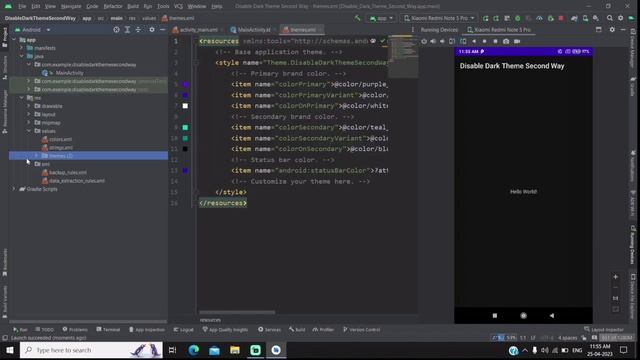The height and width of the screenshot is (360, 640).
Task: Click the Windows Start button
Action: pos(9,350)
